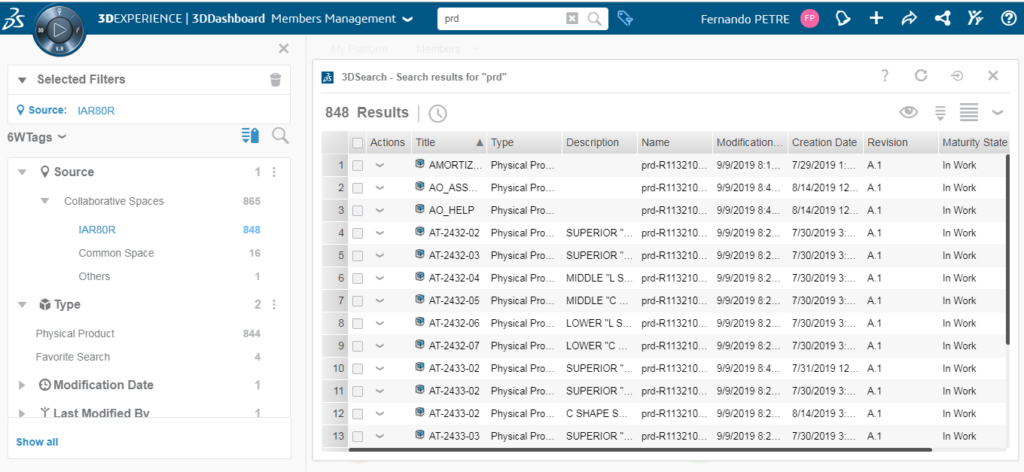Open the social network nodes icon

pos(942,19)
